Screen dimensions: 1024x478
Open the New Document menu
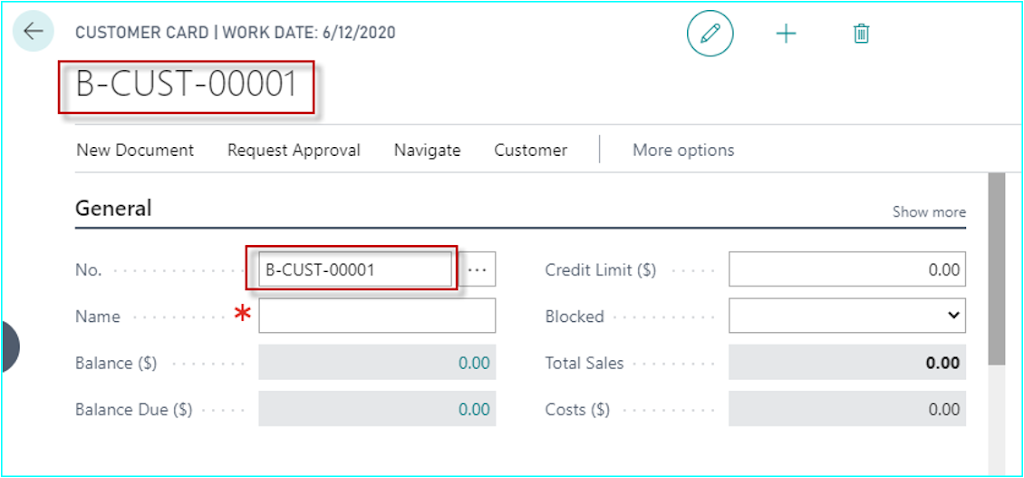[x=135, y=150]
